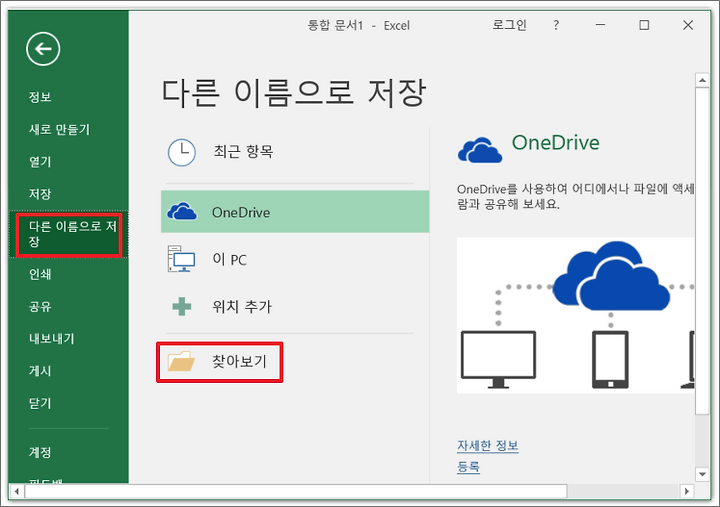Open help with the question mark
The image size is (720, 507).
pyautogui.click(x=556, y=25)
